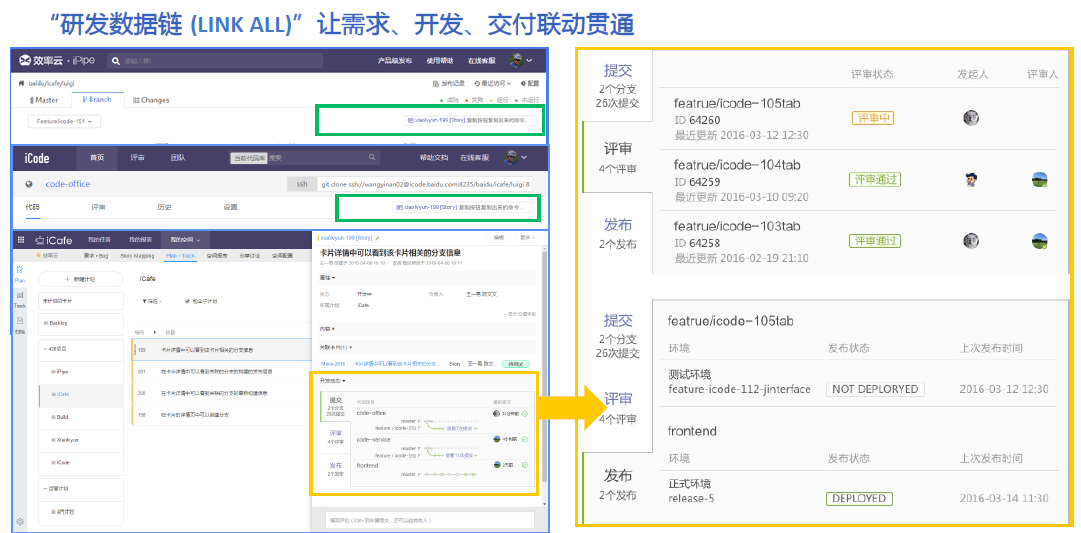Screen dimensions: 1081x533
Task: Open the user avatar menu in iPipe header
Action: click(521, 61)
